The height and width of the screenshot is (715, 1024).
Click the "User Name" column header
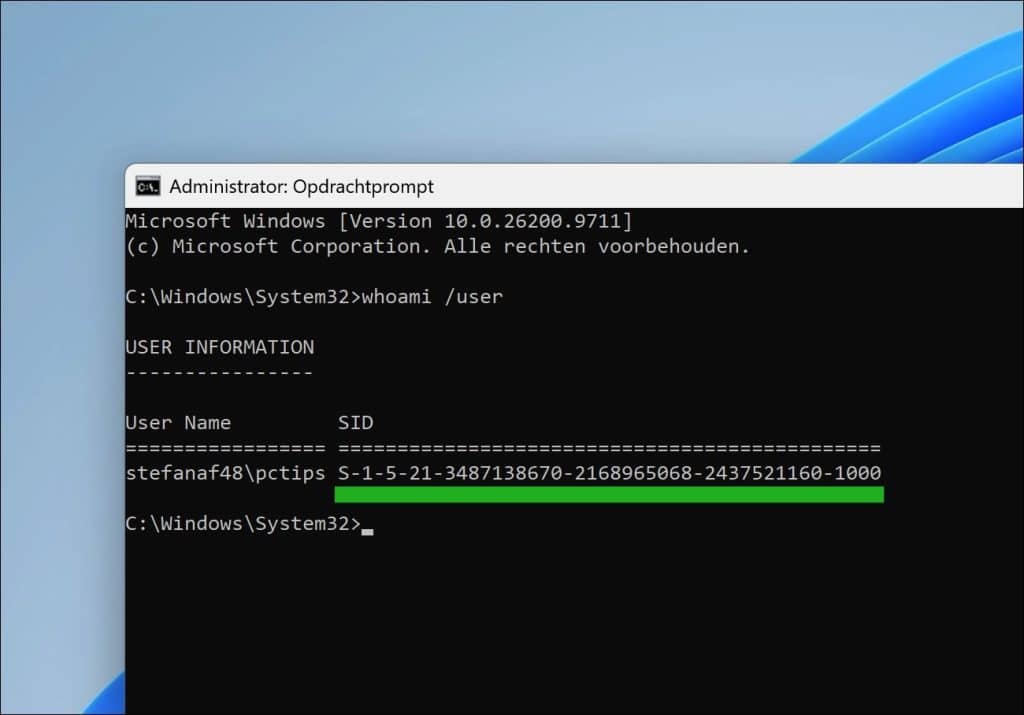(x=178, y=423)
